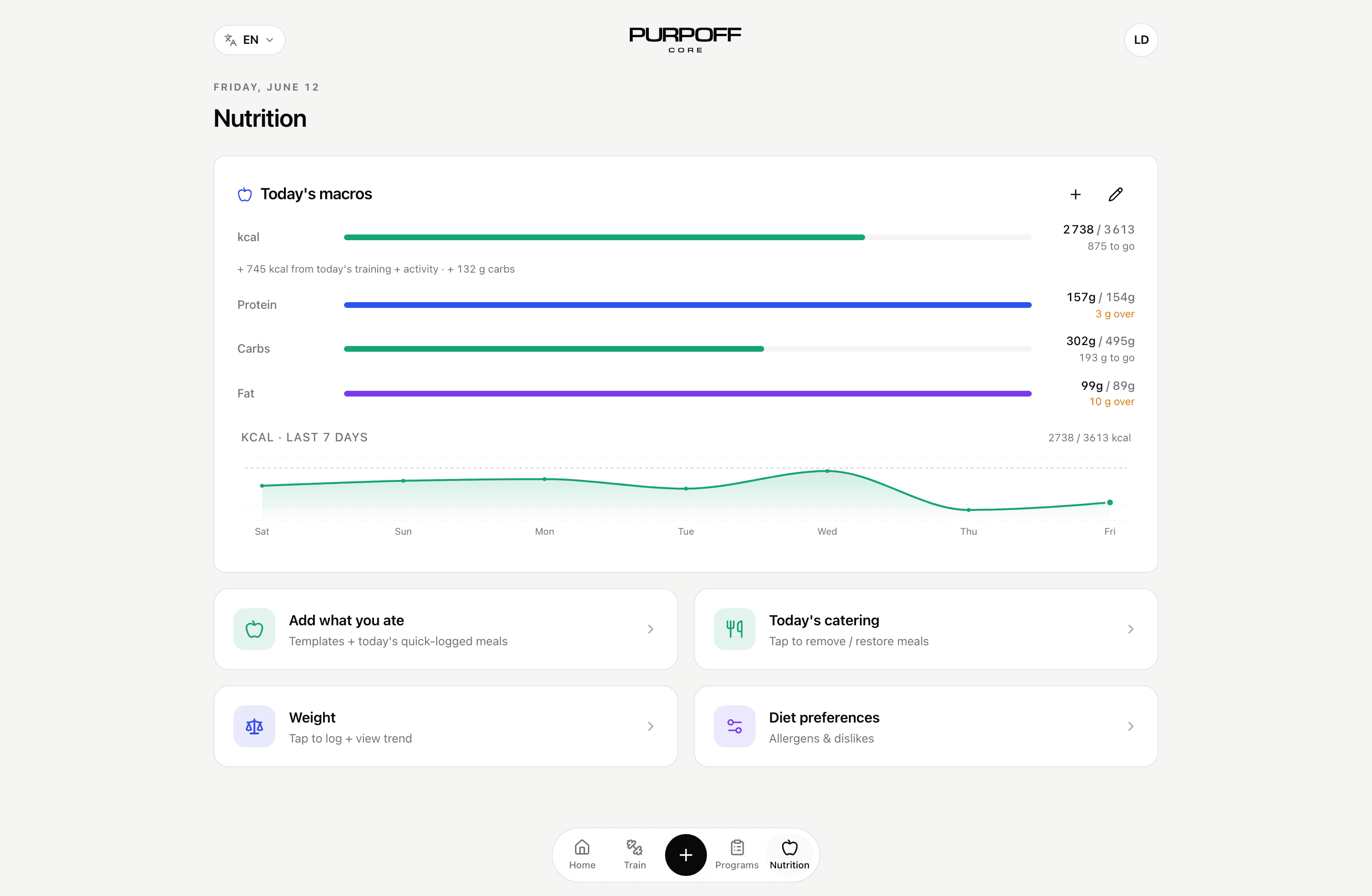Click the translate icon beside EN
The height and width of the screenshot is (896, 1372).
coord(231,40)
